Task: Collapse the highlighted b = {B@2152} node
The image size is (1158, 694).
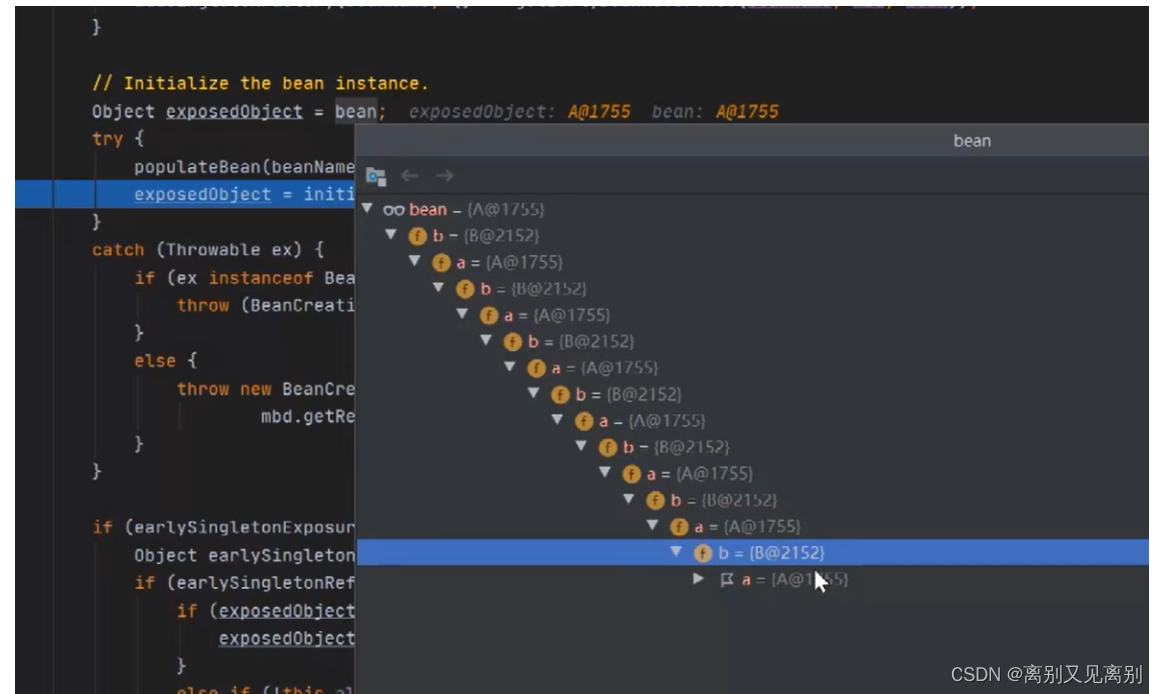Action: (676, 552)
